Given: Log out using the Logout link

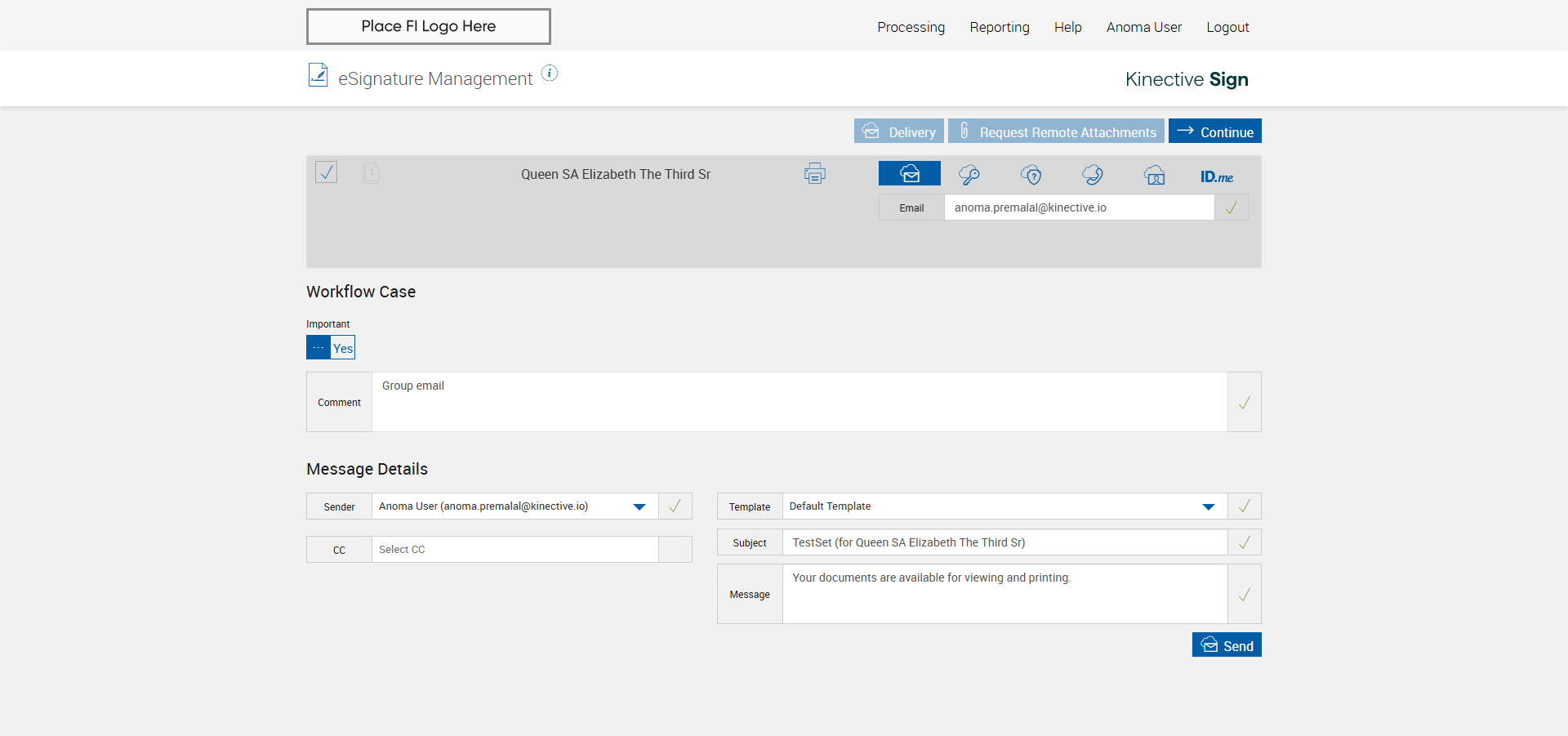Looking at the screenshot, I should 1227,27.
